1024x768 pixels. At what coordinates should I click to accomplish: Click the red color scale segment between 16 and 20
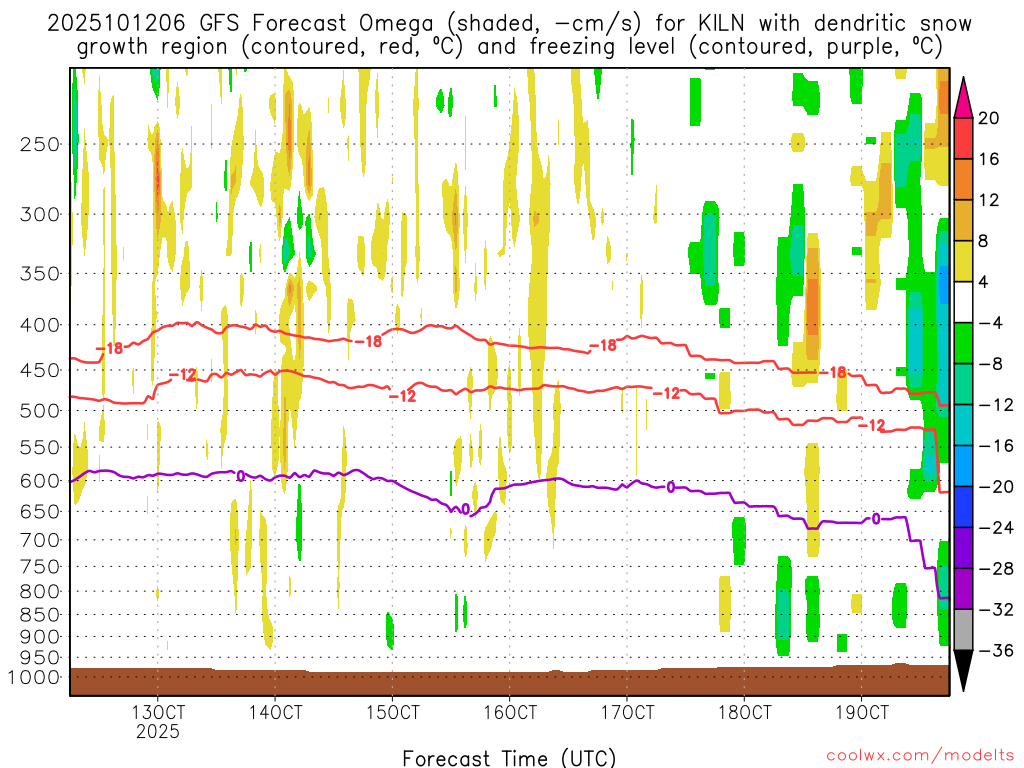pyautogui.click(x=963, y=138)
